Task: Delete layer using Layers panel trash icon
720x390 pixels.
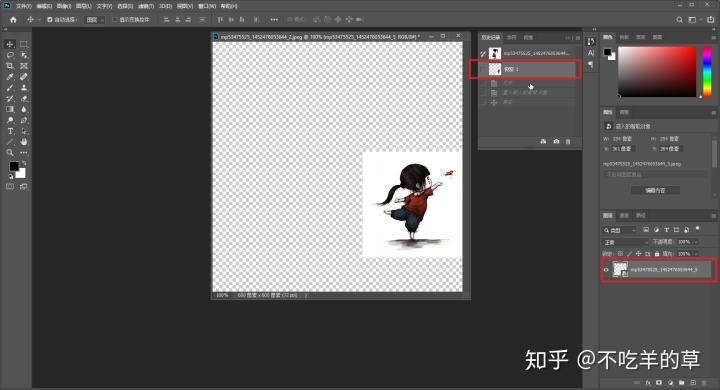Action: [704, 383]
